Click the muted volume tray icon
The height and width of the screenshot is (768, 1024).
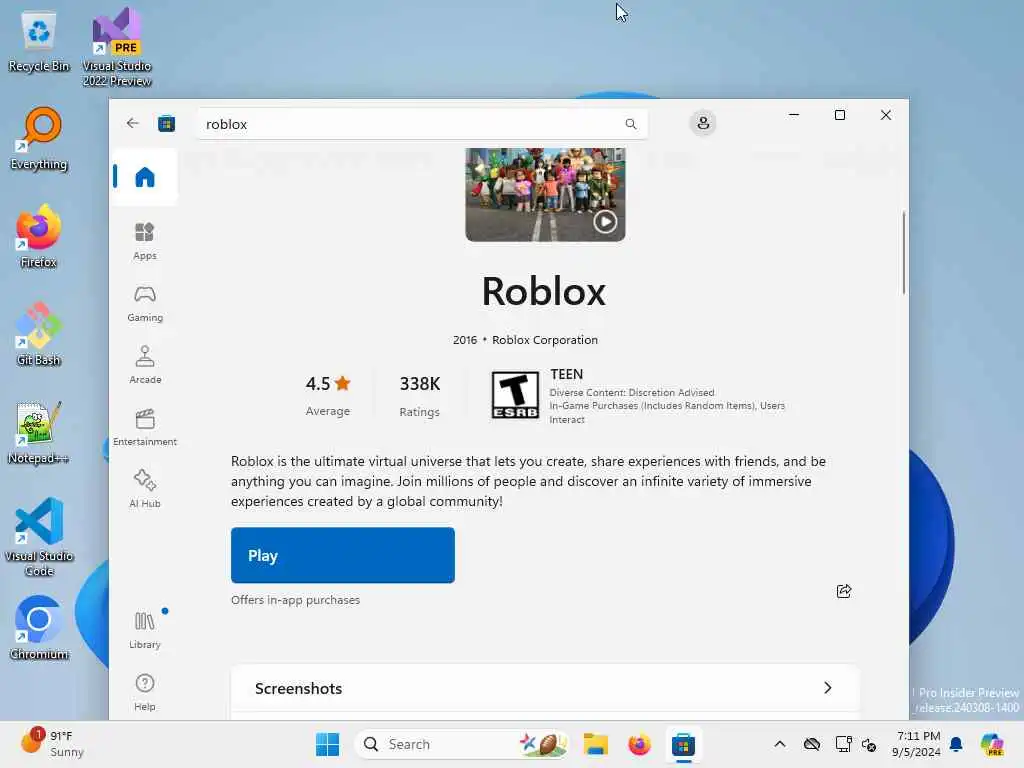pos(869,744)
